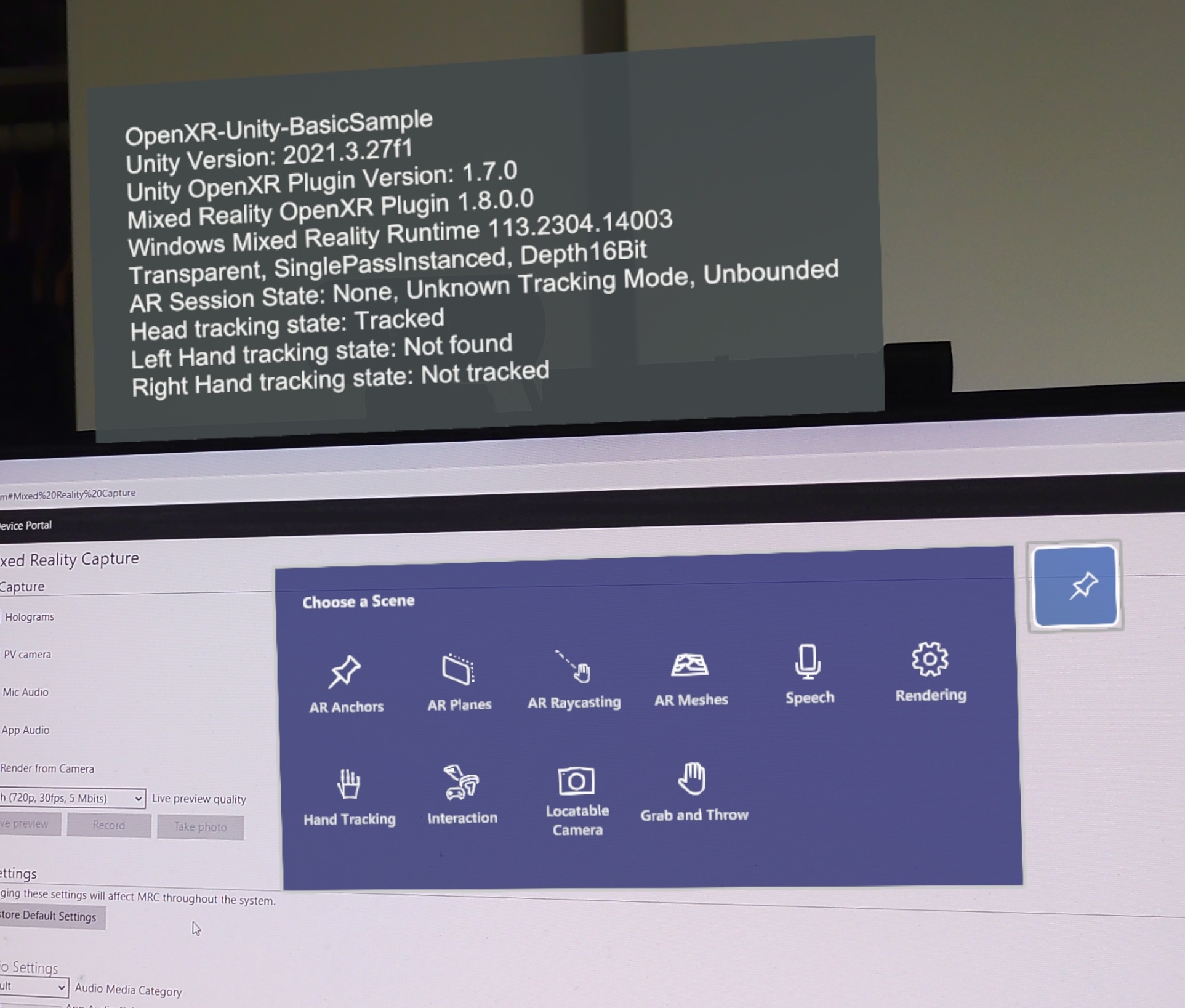Click the Mixed Reality Capture heading

pyautogui.click(x=70, y=559)
